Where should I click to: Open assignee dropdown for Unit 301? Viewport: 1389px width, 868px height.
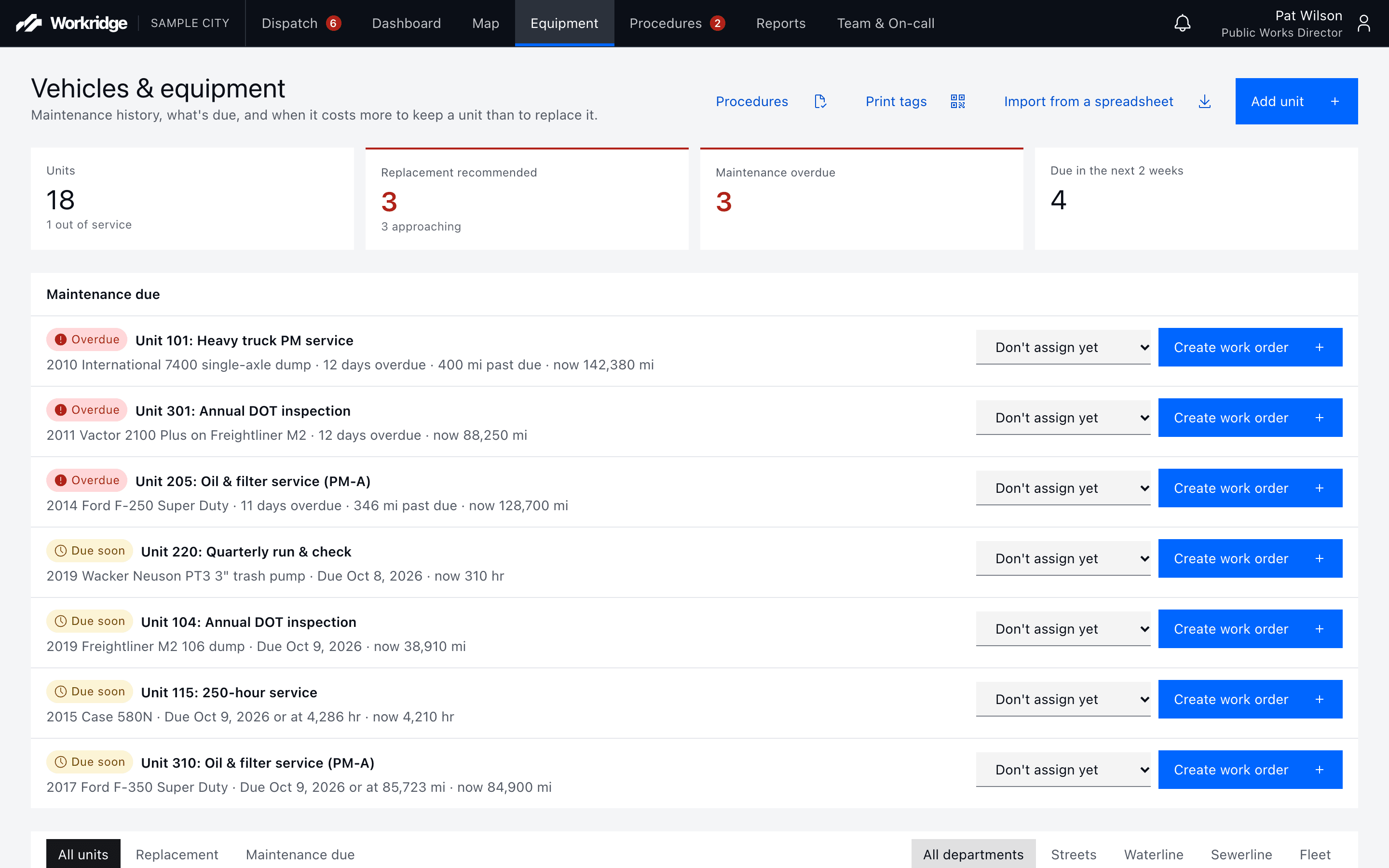pyautogui.click(x=1063, y=418)
